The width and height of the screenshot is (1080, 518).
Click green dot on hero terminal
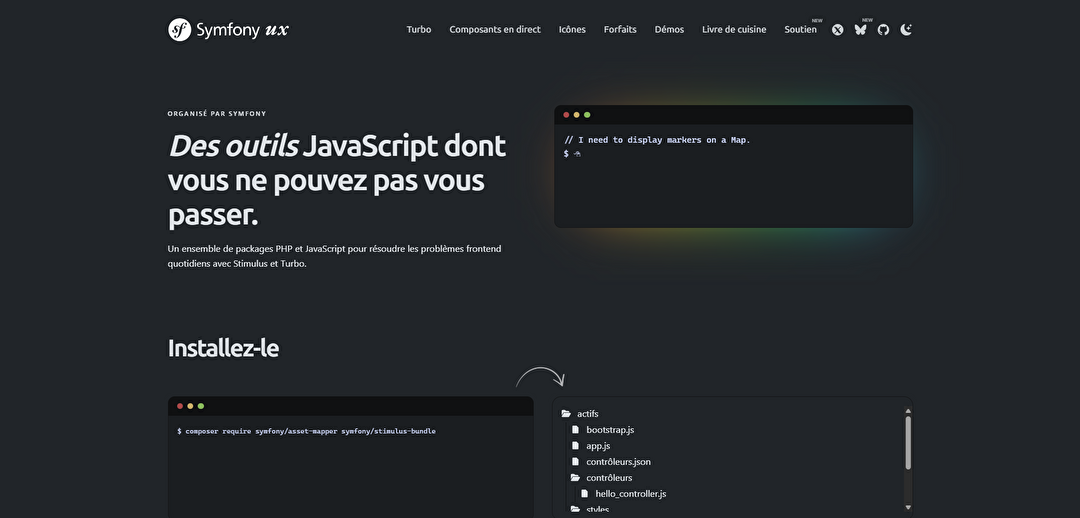pyautogui.click(x=587, y=115)
